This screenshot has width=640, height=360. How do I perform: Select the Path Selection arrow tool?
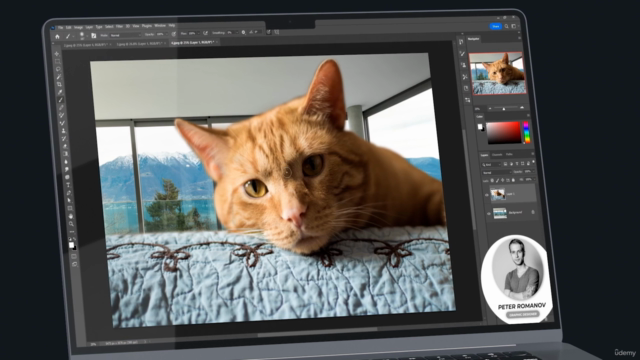[69, 200]
